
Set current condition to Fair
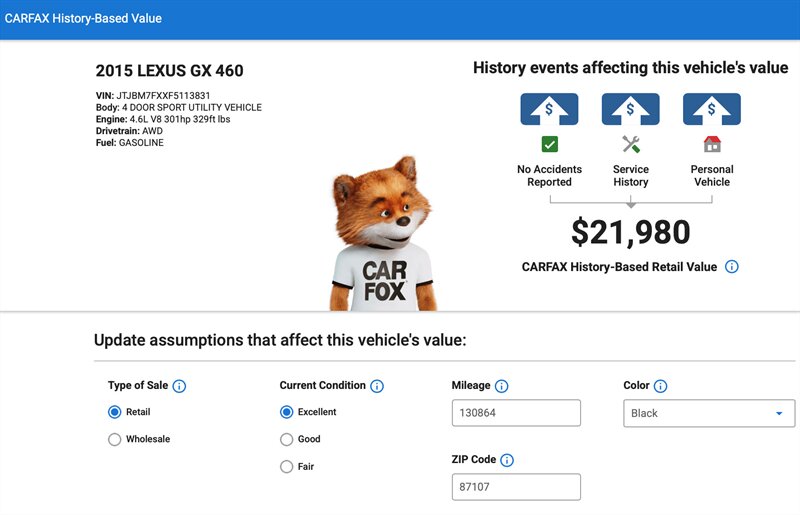coord(287,466)
